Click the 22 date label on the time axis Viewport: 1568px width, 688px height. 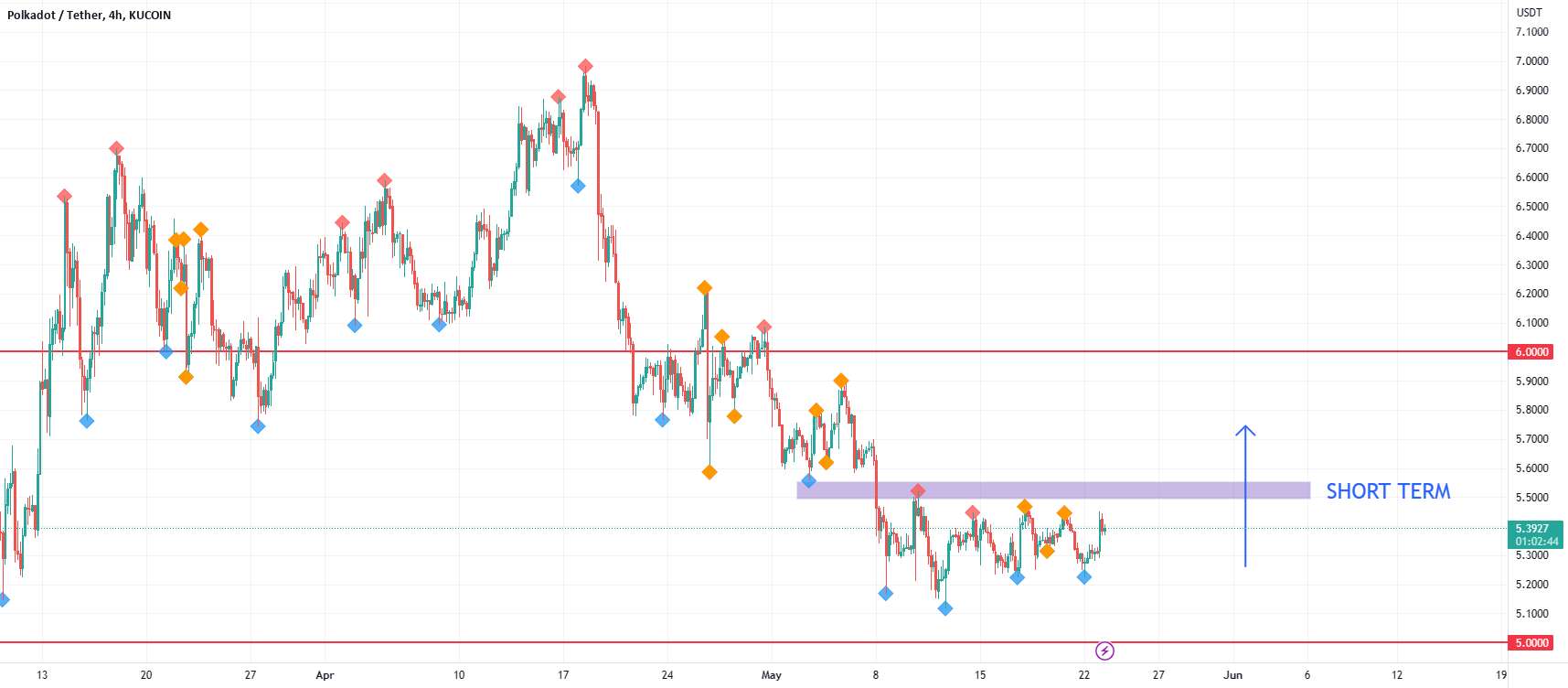coord(1084,675)
